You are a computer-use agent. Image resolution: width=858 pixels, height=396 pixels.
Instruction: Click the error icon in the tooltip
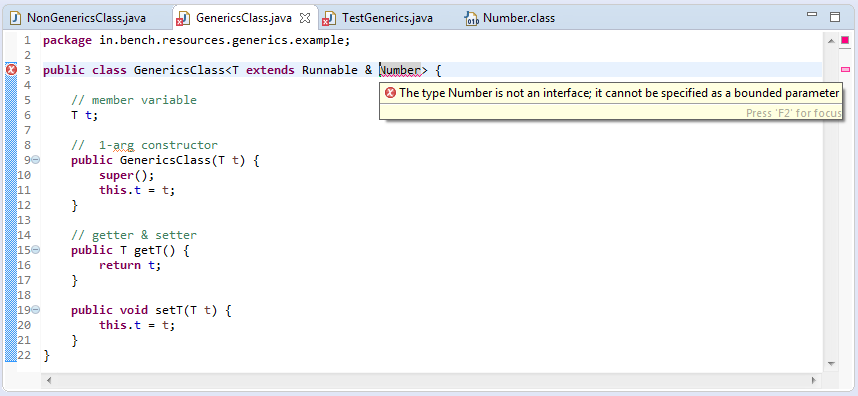[390, 93]
